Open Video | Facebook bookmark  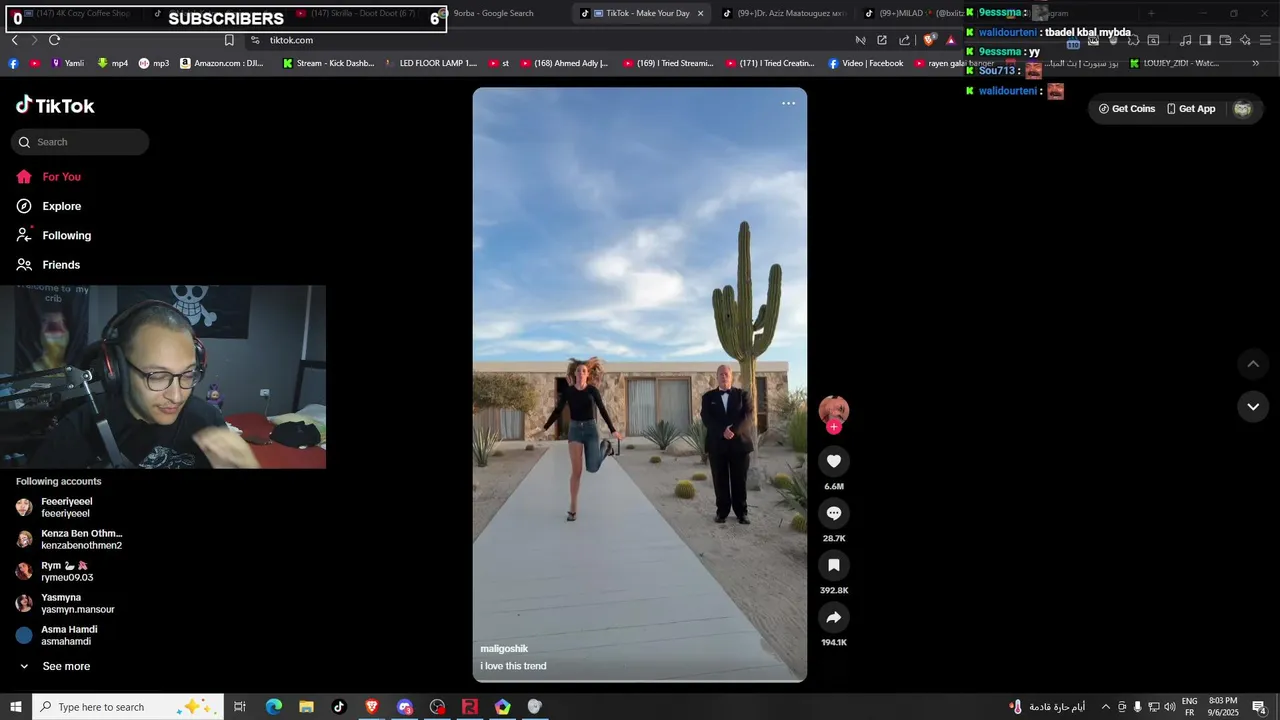click(x=865, y=63)
